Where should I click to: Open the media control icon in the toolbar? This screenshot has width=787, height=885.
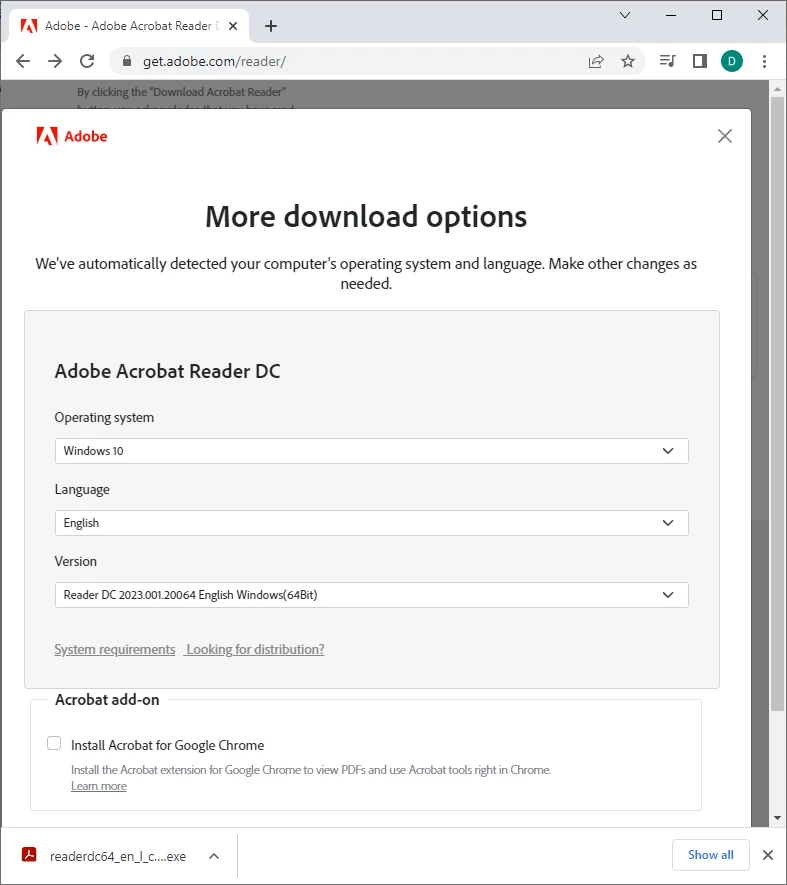(667, 61)
